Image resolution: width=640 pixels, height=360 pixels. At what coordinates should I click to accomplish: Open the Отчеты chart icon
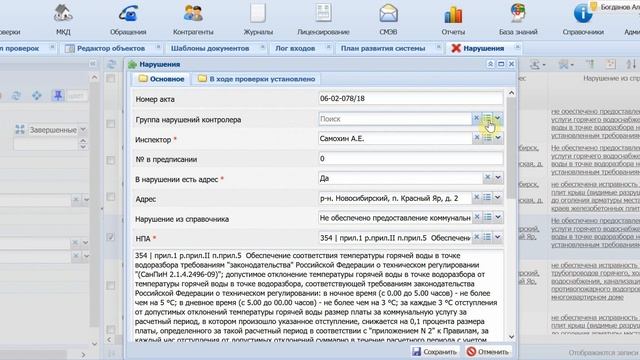pyautogui.click(x=453, y=15)
